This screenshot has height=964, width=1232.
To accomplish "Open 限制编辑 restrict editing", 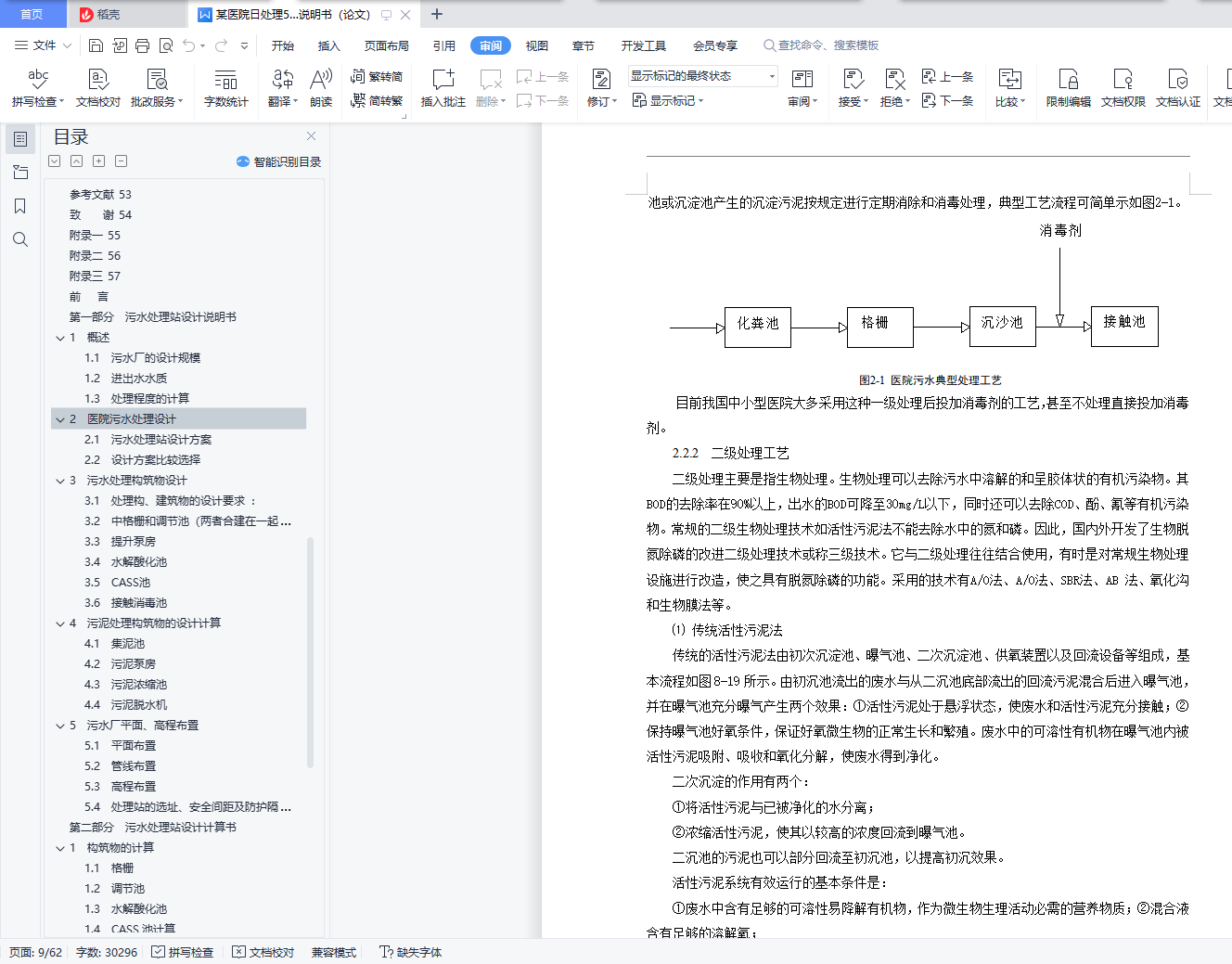I will point(1069,87).
